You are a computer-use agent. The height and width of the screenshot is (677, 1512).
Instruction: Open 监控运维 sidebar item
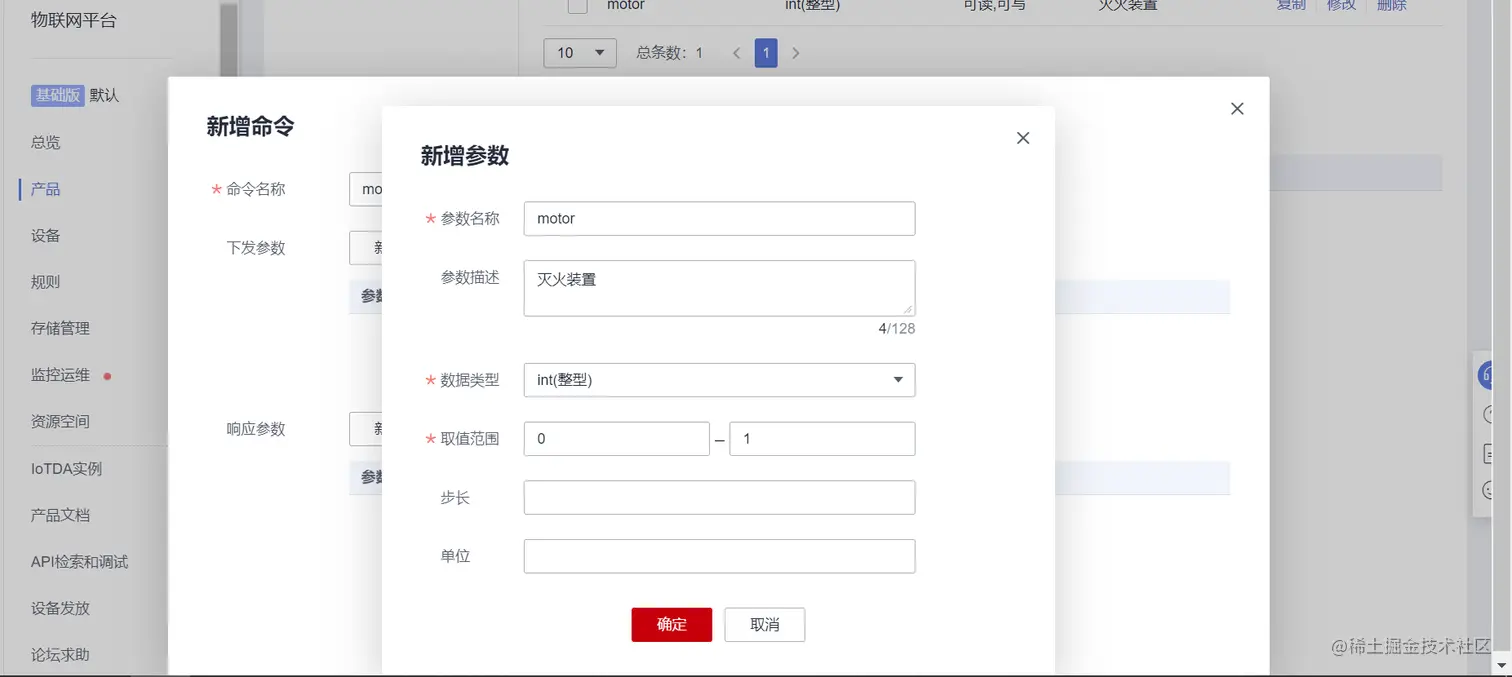tap(60, 375)
